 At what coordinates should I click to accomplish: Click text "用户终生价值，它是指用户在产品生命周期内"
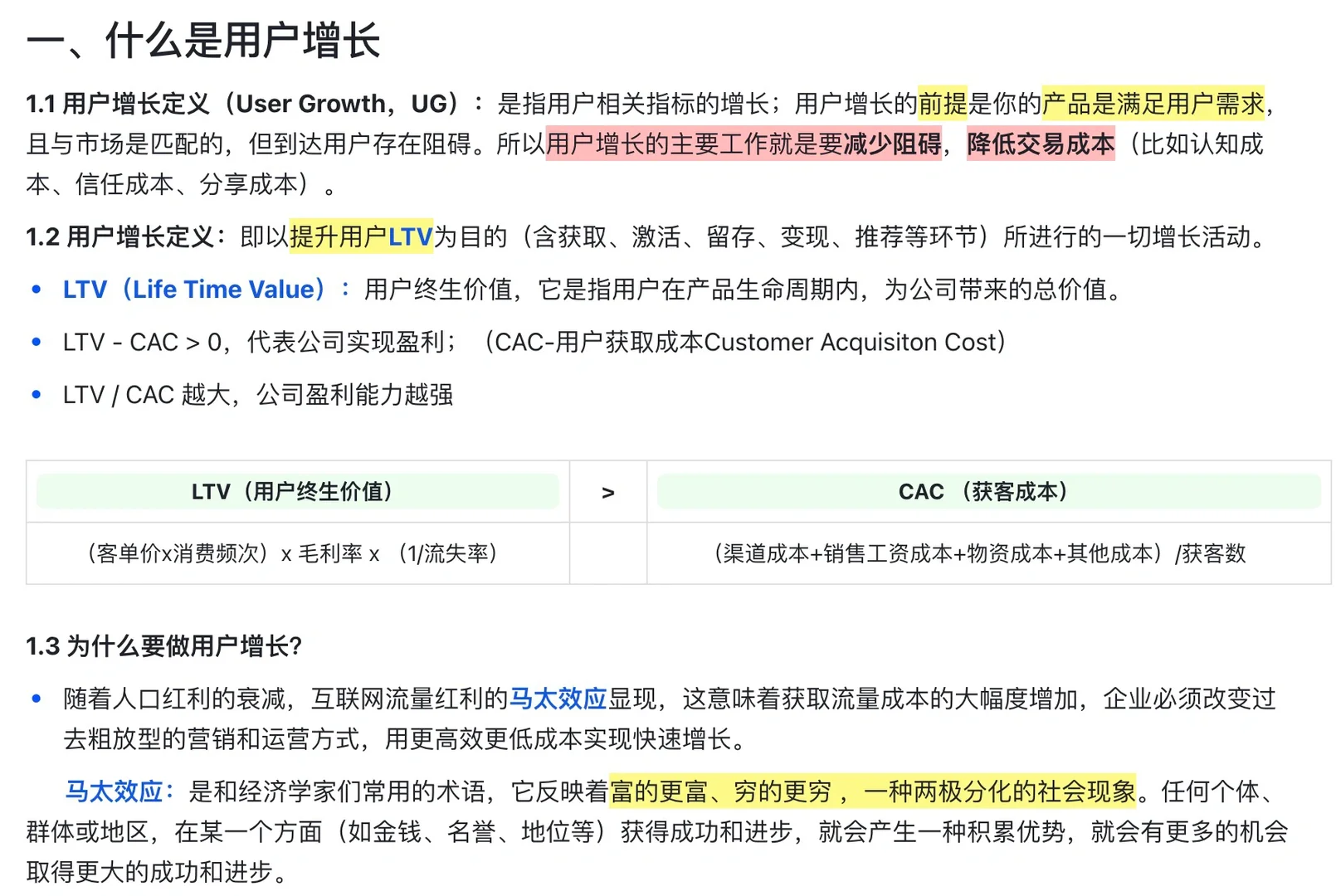611,290
